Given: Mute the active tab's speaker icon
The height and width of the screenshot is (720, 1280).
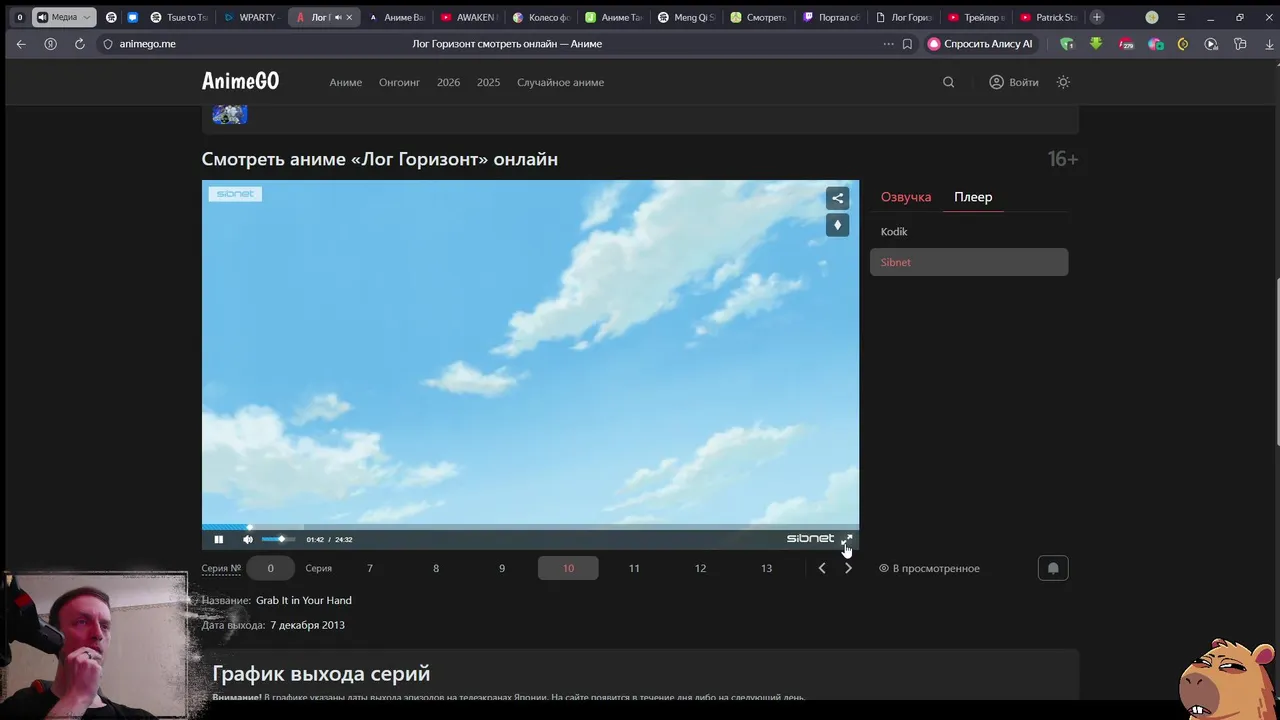Looking at the screenshot, I should 337,17.
